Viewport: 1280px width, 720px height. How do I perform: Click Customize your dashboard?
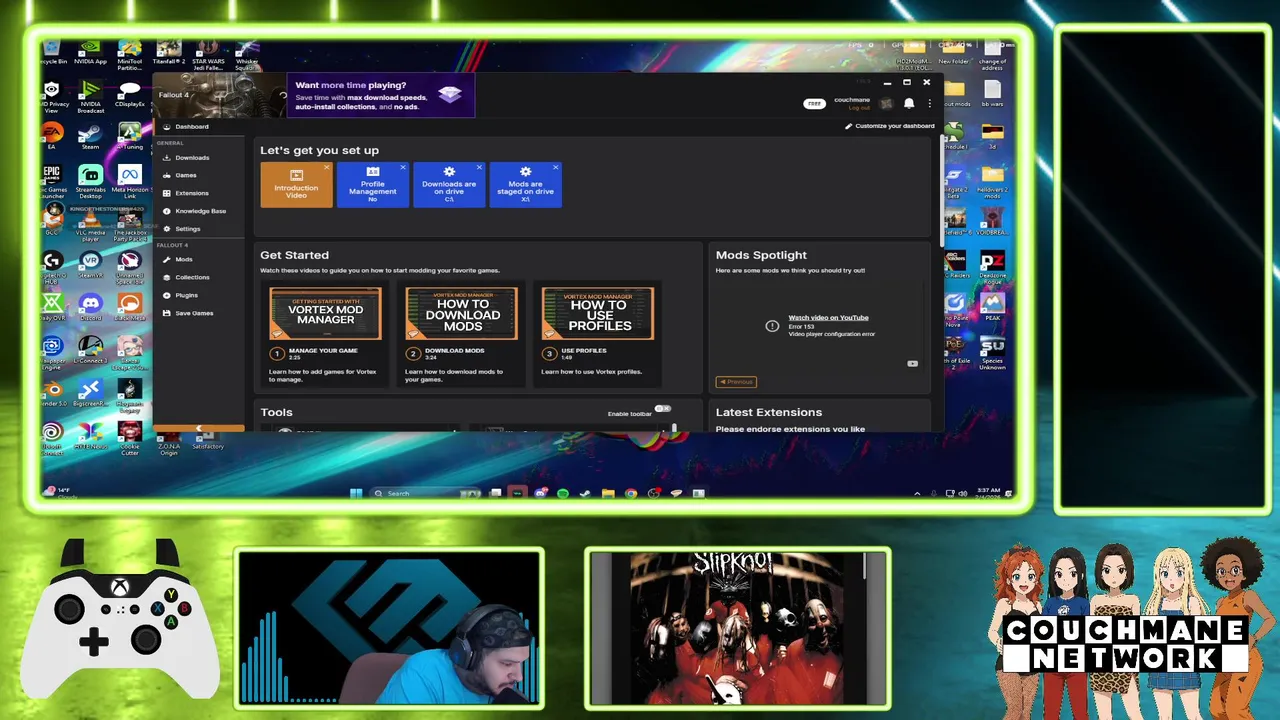[890, 127]
